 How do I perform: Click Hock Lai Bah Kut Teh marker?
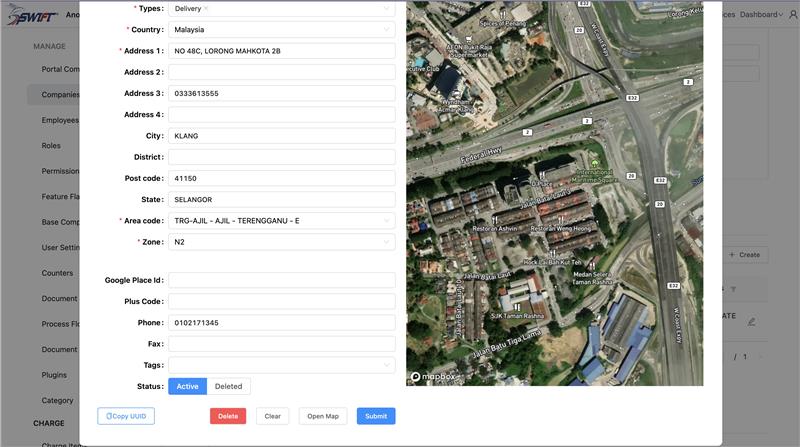(x=553, y=254)
